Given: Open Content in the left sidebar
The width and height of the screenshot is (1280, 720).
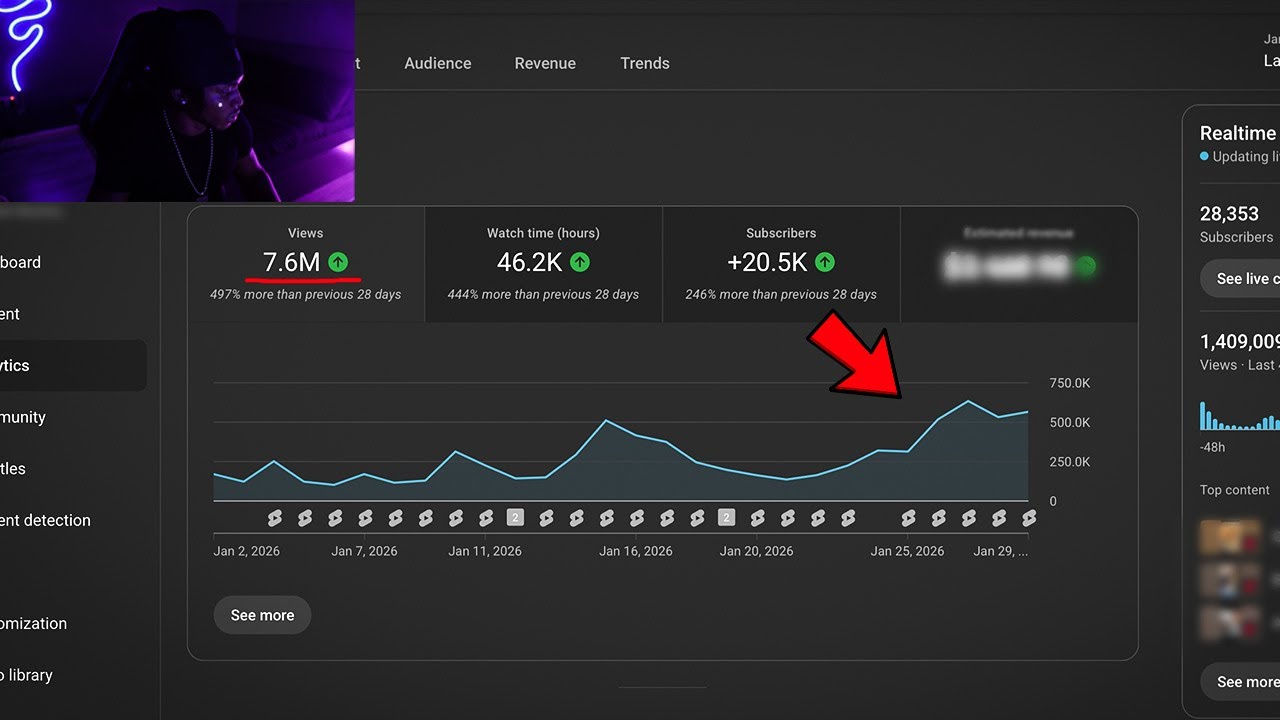Looking at the screenshot, I should (x=10, y=314).
